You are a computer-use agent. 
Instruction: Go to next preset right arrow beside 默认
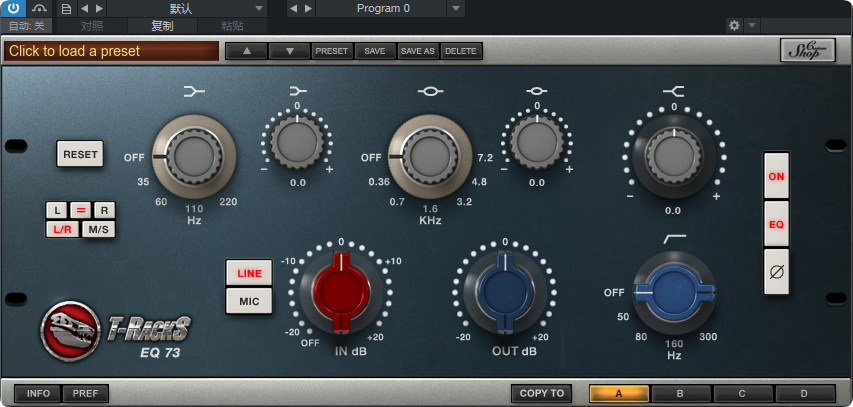coord(99,9)
